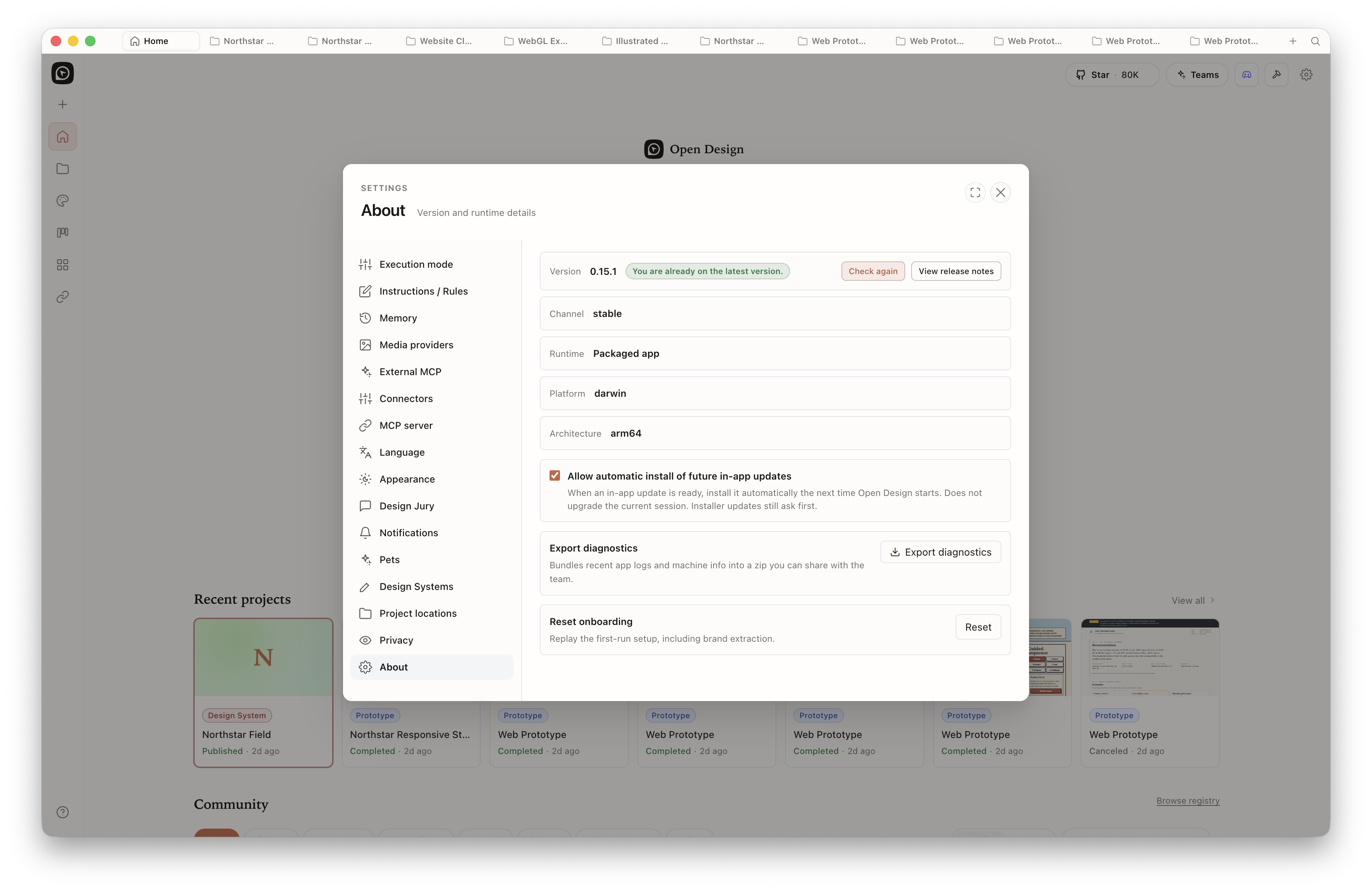Open Media providers settings
The height and width of the screenshot is (892, 1372).
pyautogui.click(x=431, y=345)
